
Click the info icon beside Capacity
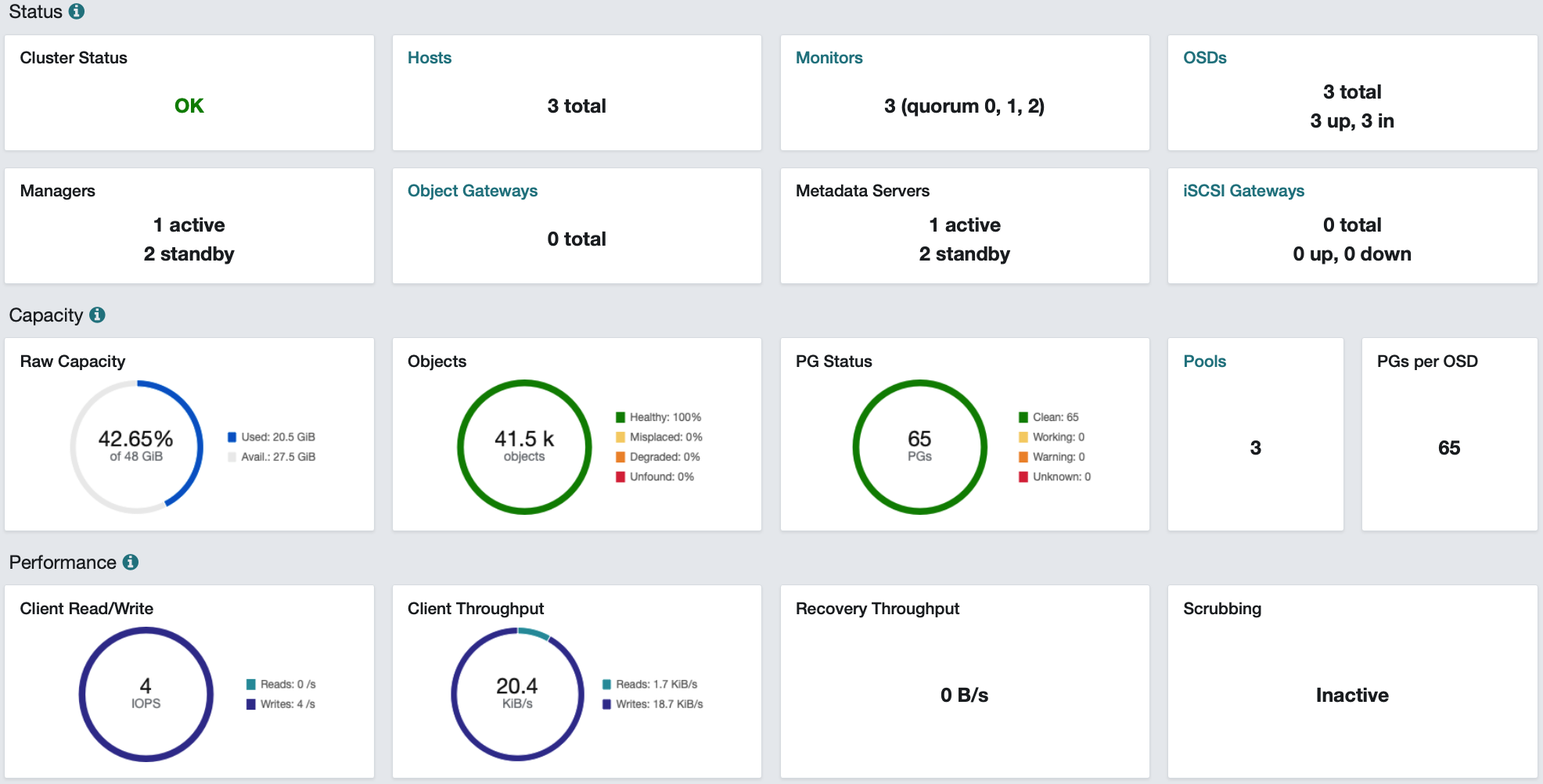[x=97, y=315]
